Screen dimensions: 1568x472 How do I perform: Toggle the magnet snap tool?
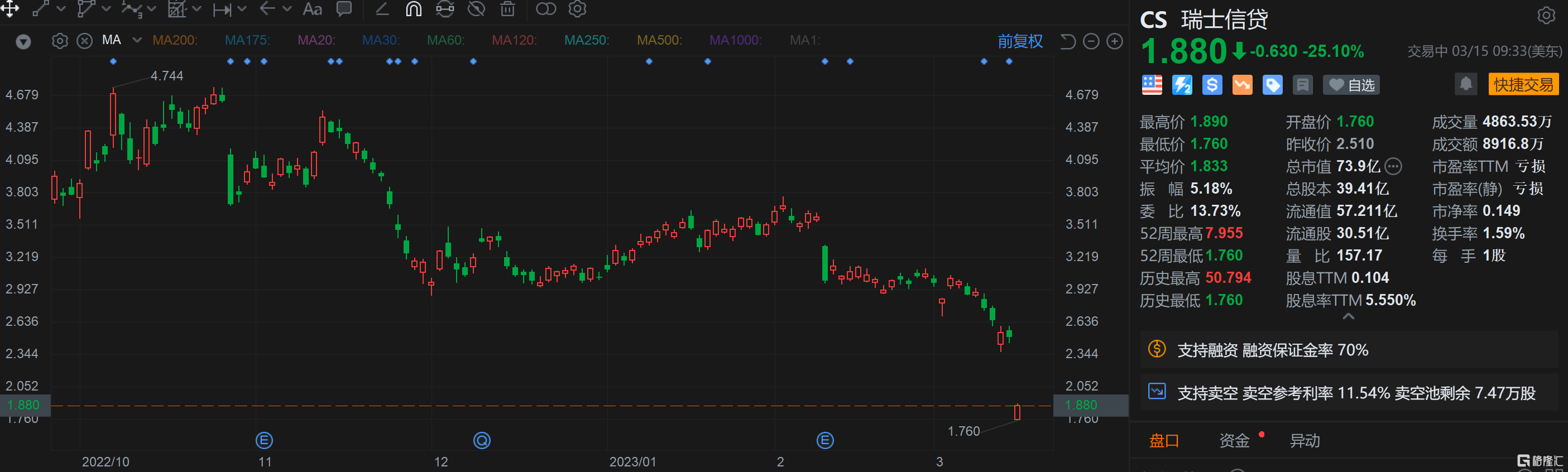point(414,8)
